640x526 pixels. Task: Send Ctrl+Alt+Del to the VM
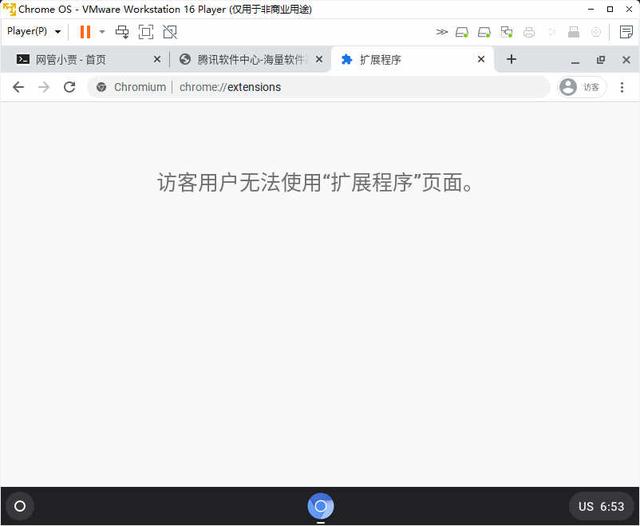coord(122,32)
